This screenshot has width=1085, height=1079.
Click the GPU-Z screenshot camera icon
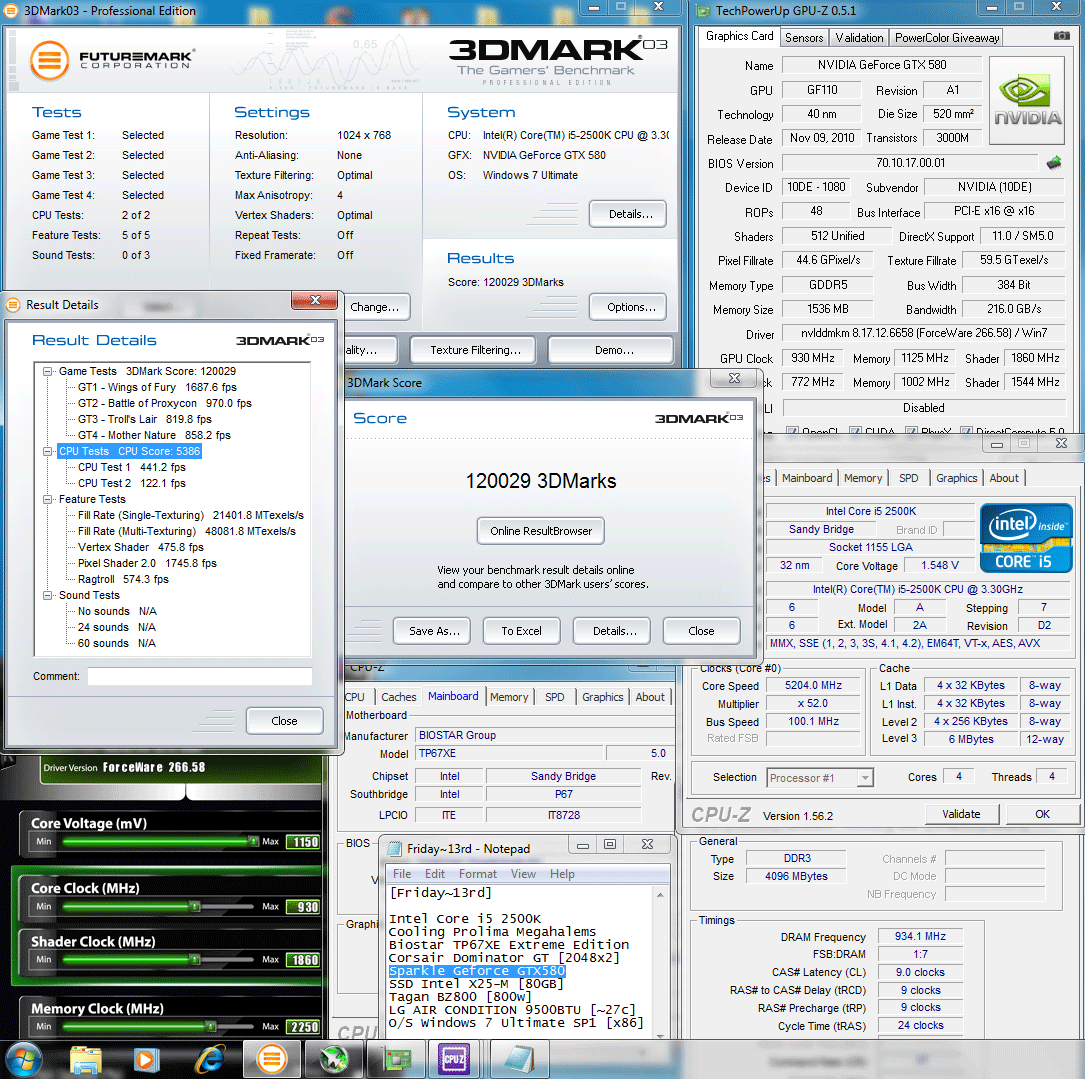coord(1061,35)
